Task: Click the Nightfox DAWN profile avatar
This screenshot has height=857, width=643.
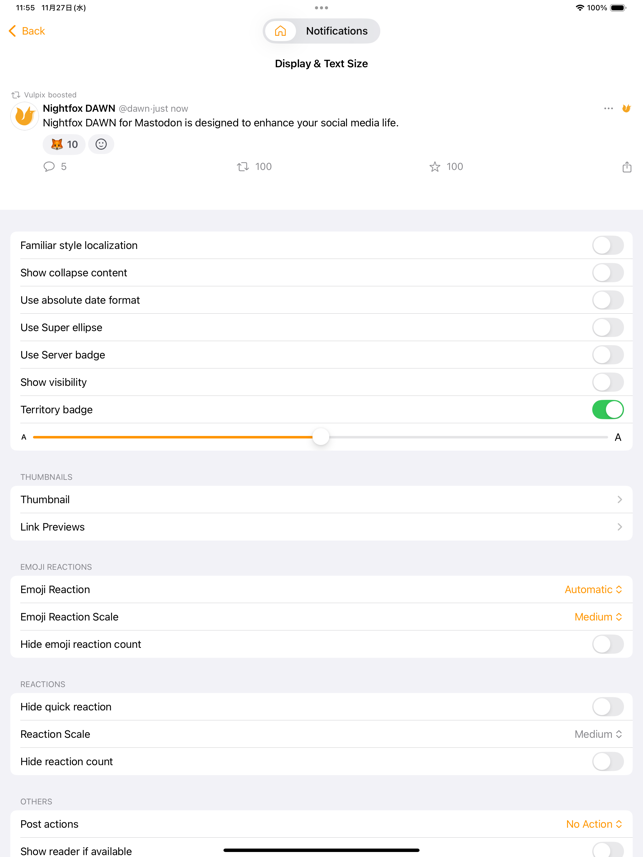Action: point(25,116)
